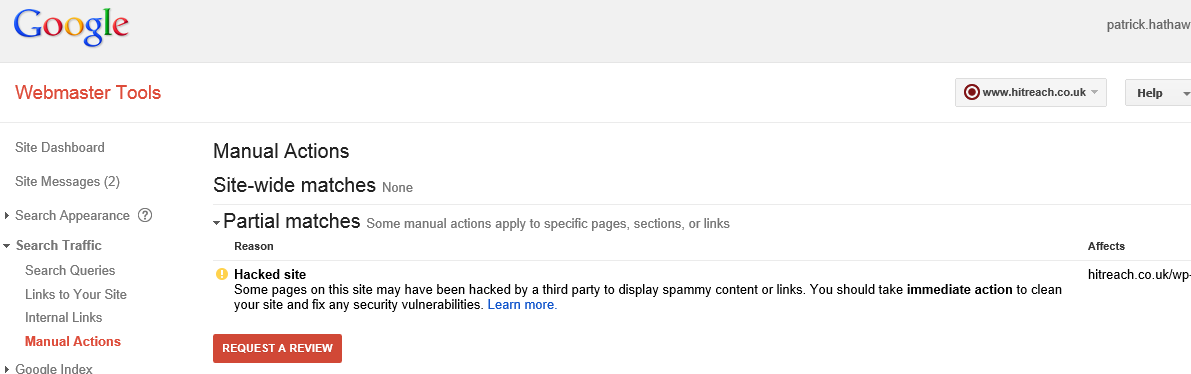The width and height of the screenshot is (1191, 374).
Task: Open the Help dropdown menu
Action: pos(1158,93)
